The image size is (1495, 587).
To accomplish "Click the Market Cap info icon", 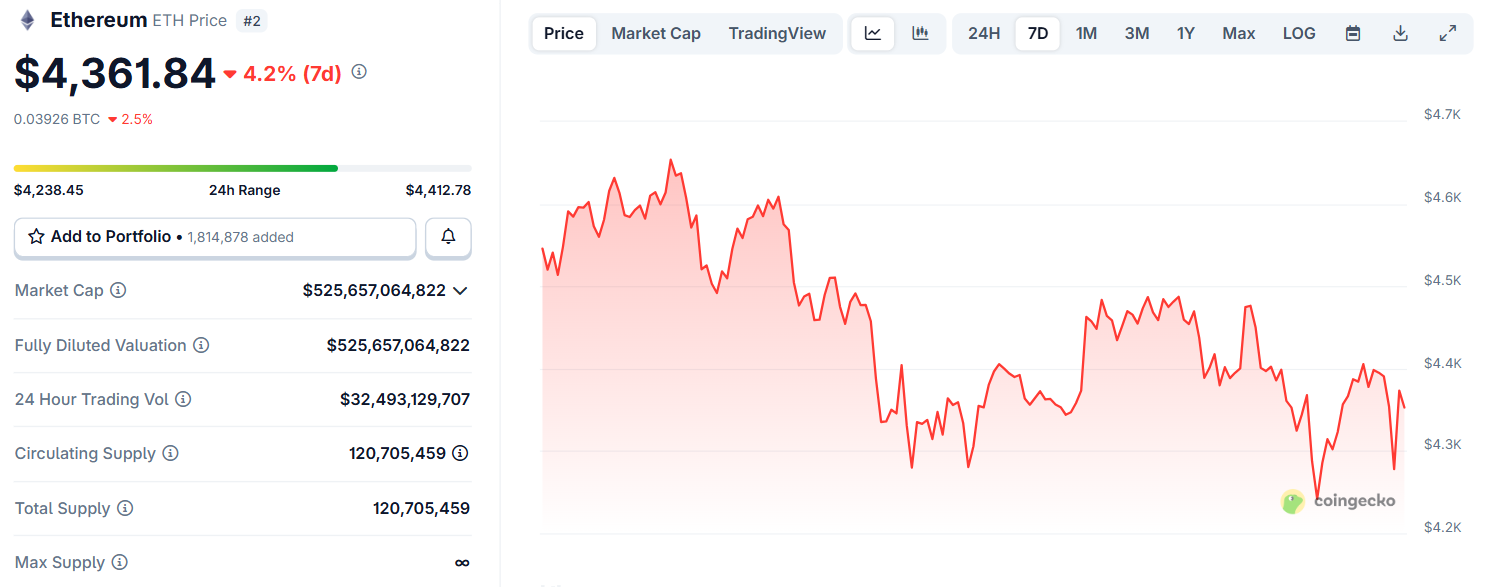I will click(119, 290).
